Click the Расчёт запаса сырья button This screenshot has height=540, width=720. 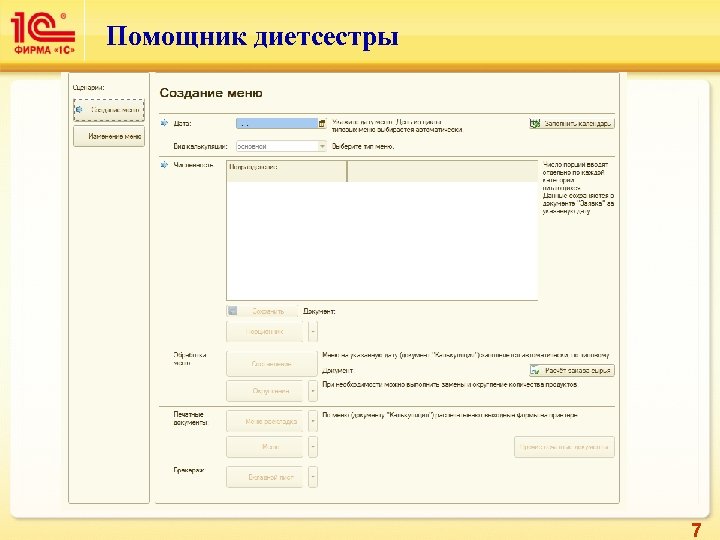pos(572,370)
